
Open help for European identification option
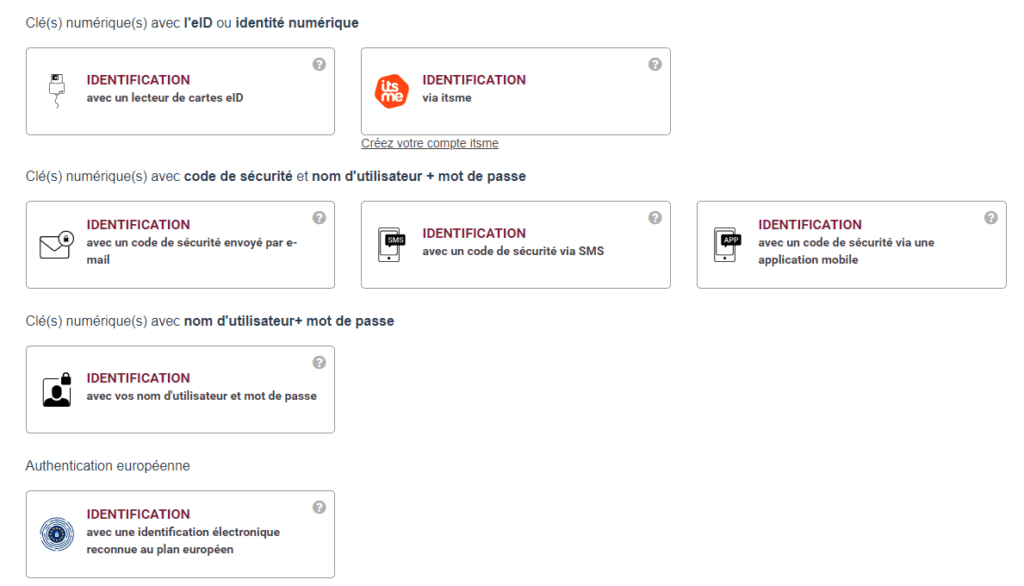pyautogui.click(x=319, y=507)
